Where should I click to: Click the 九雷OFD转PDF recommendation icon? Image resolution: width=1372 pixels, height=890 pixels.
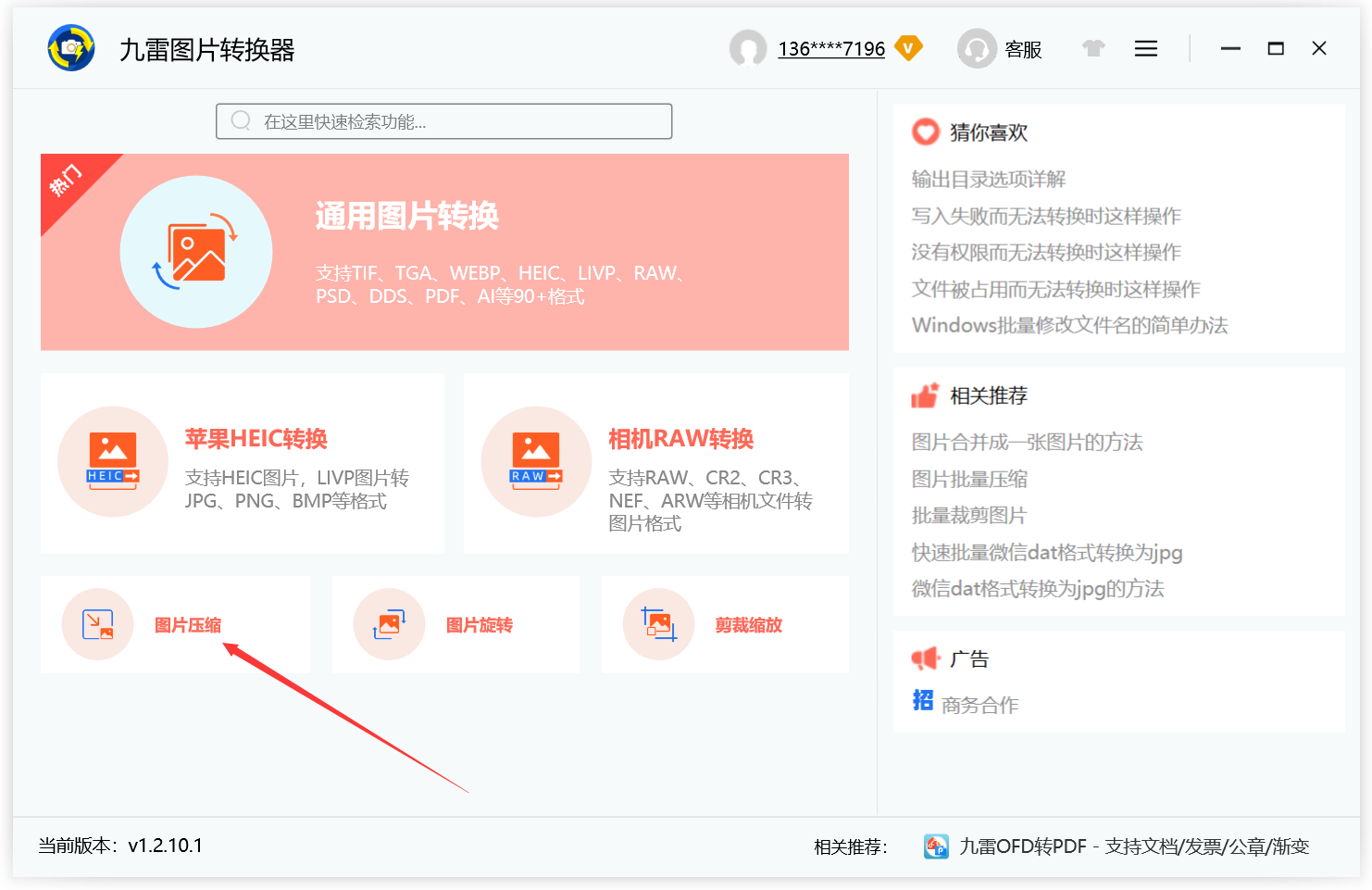pyautogui.click(x=936, y=846)
